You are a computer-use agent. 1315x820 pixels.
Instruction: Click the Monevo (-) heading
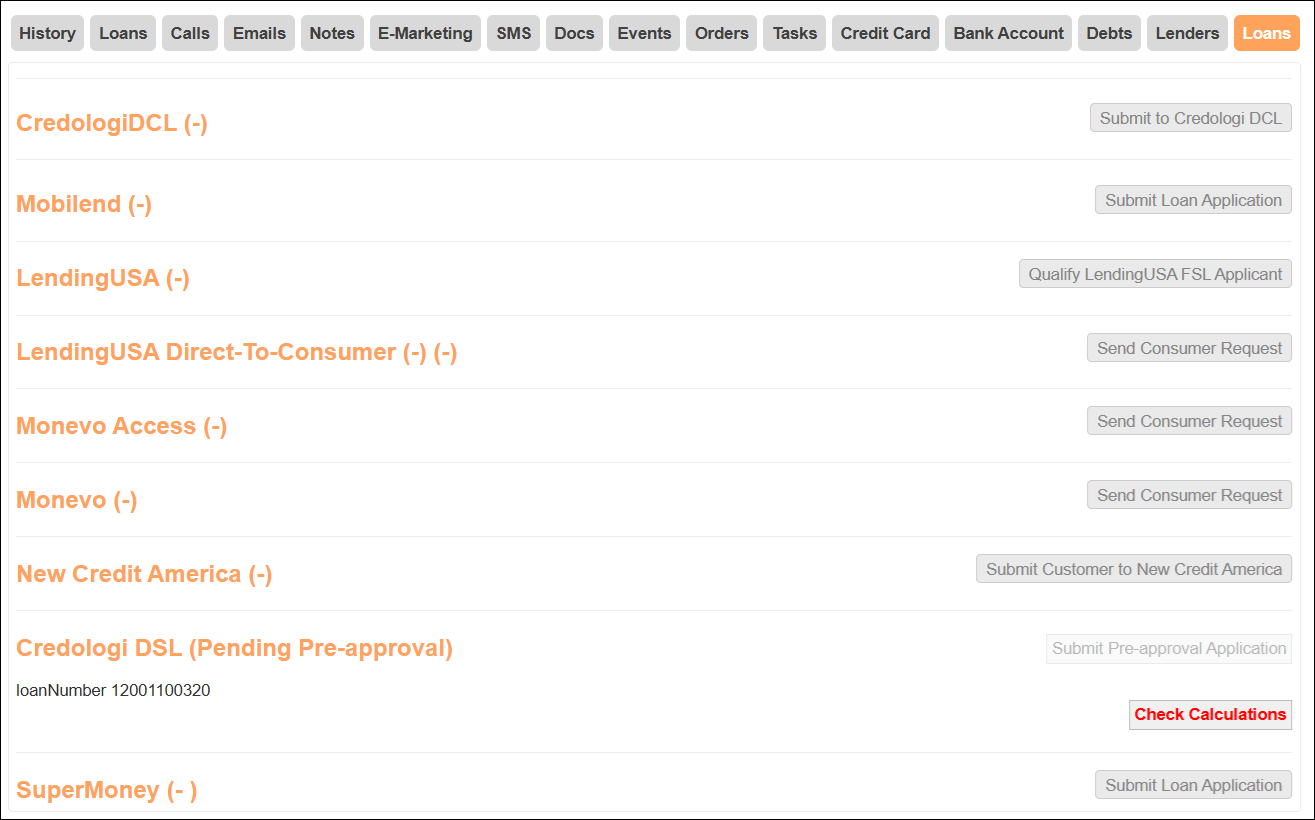[x=77, y=500]
